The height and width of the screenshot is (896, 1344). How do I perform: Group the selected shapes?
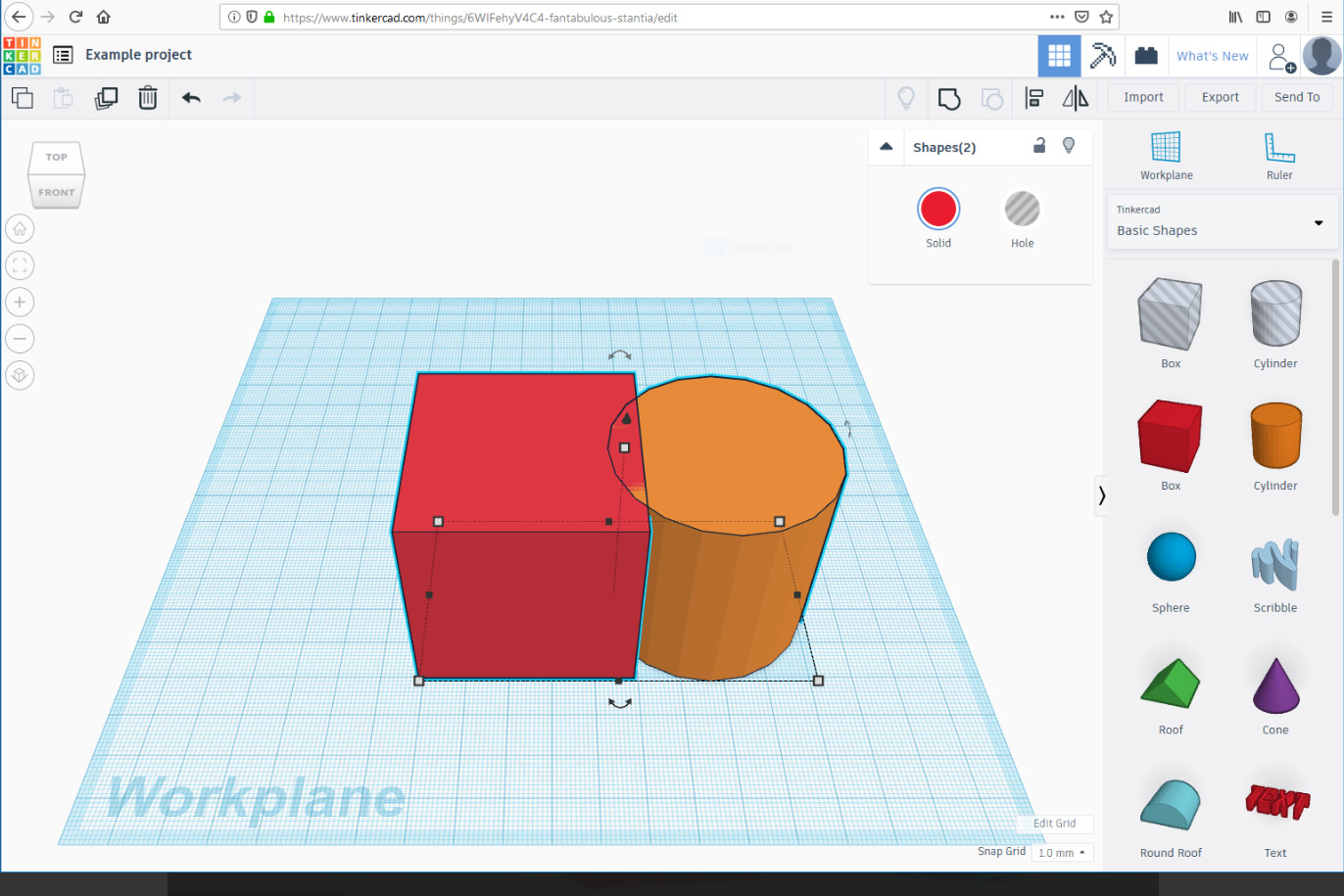(x=948, y=98)
